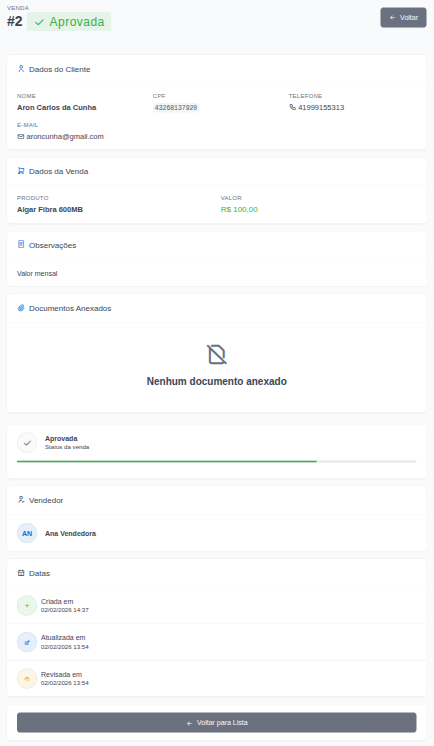Click the sale number #2 heading
434x746 pixels.
pyautogui.click(x=15, y=21)
